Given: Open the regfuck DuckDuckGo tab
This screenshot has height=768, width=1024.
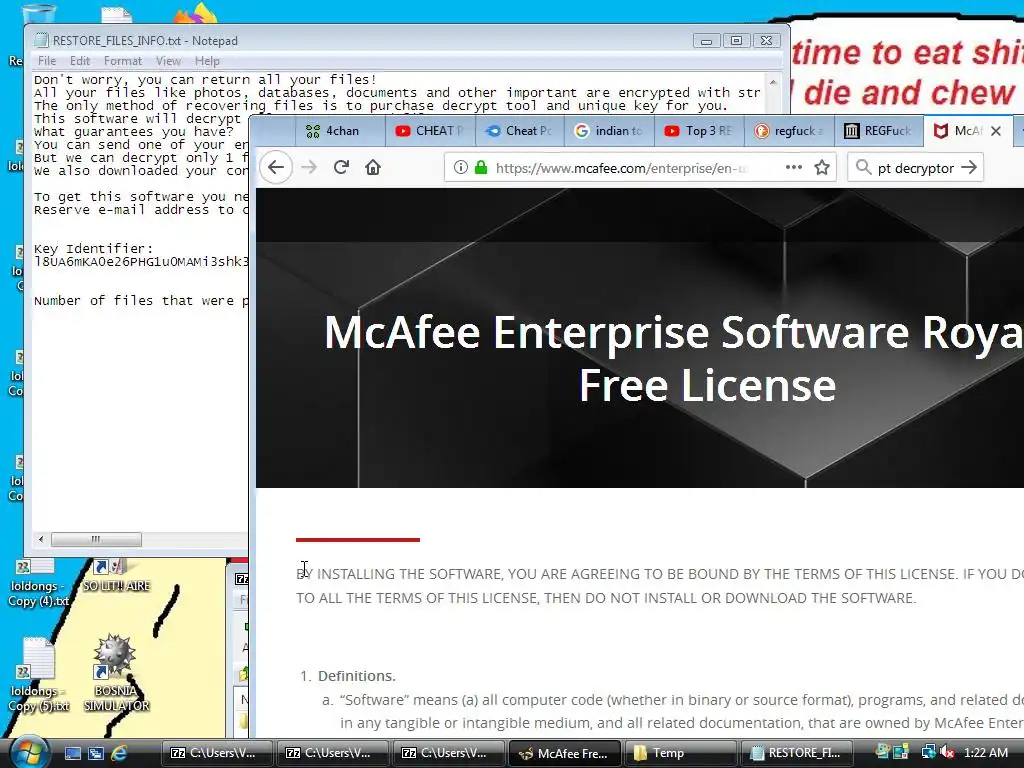Looking at the screenshot, I should pos(788,131).
